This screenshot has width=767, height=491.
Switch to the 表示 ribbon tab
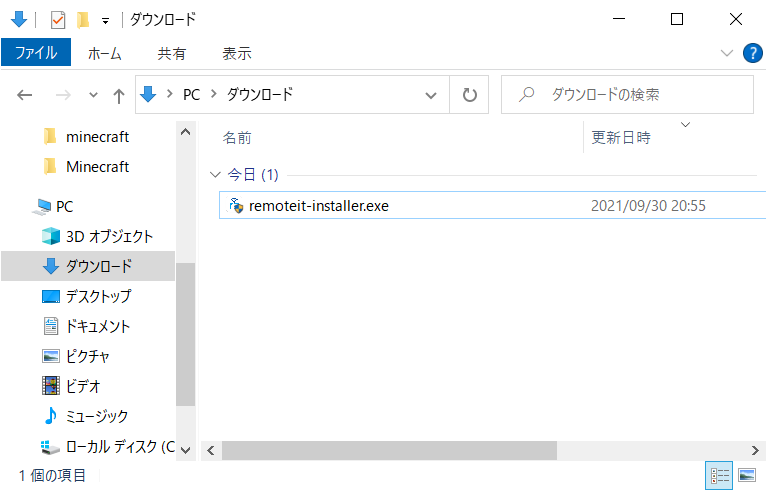pos(237,53)
